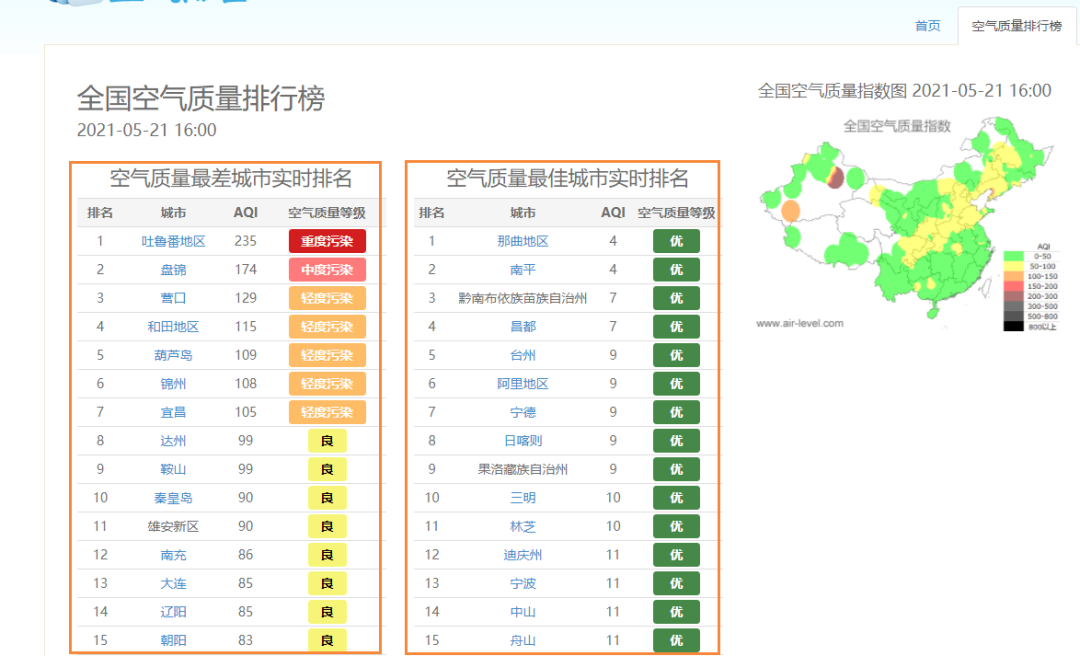This screenshot has width=1080, height=656.
Task: Click the green 0-50 legend swatch
Action: pos(1014,256)
